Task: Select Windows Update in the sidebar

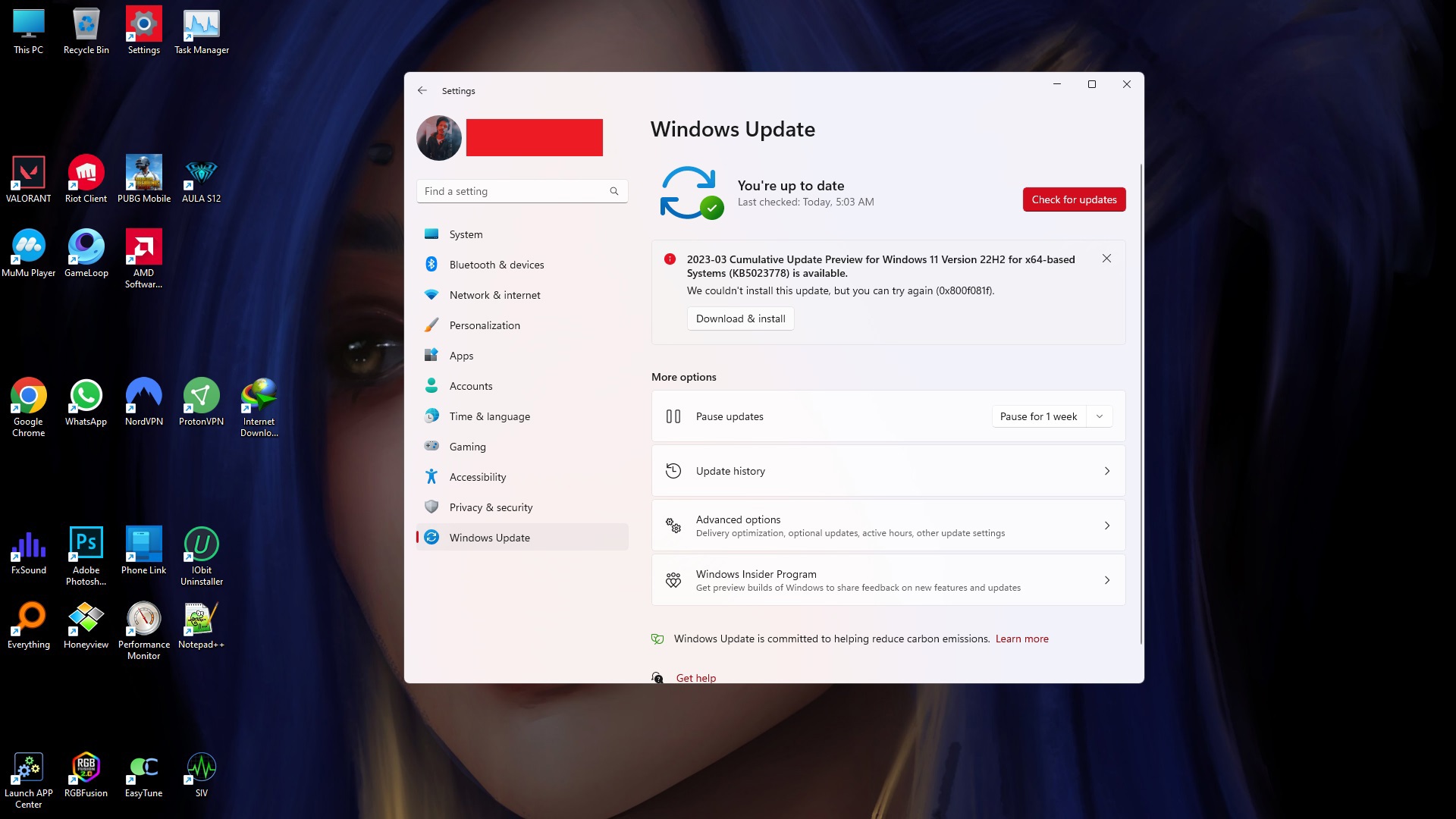Action: pyautogui.click(x=522, y=538)
